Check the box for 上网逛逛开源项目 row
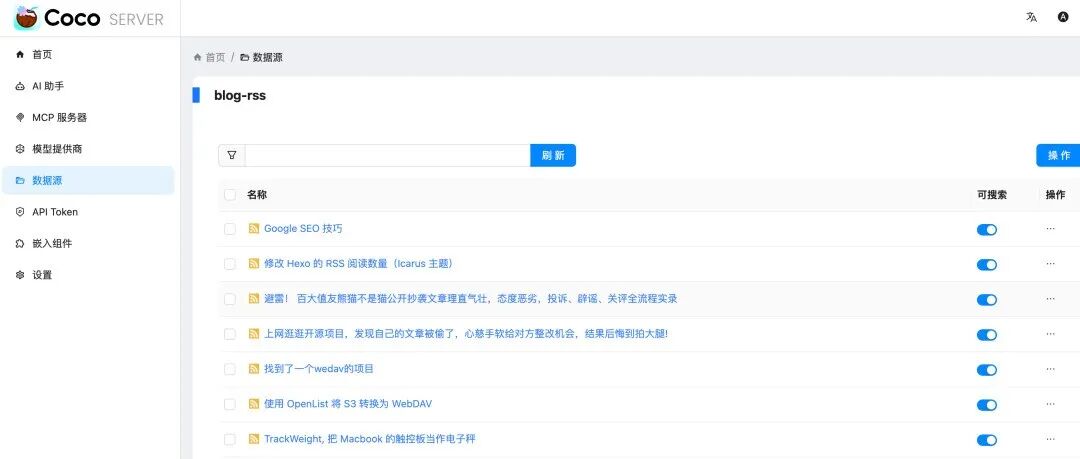The height and width of the screenshot is (459, 1080). click(x=230, y=334)
